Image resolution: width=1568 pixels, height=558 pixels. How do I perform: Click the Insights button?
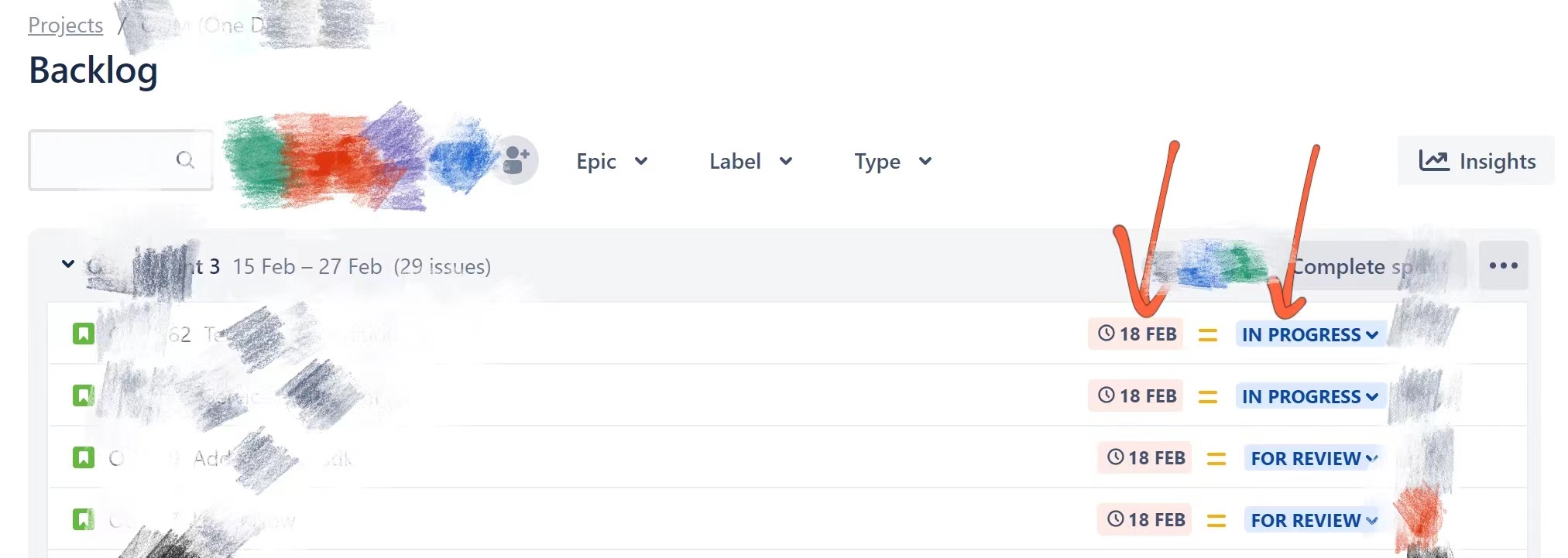(x=1476, y=160)
